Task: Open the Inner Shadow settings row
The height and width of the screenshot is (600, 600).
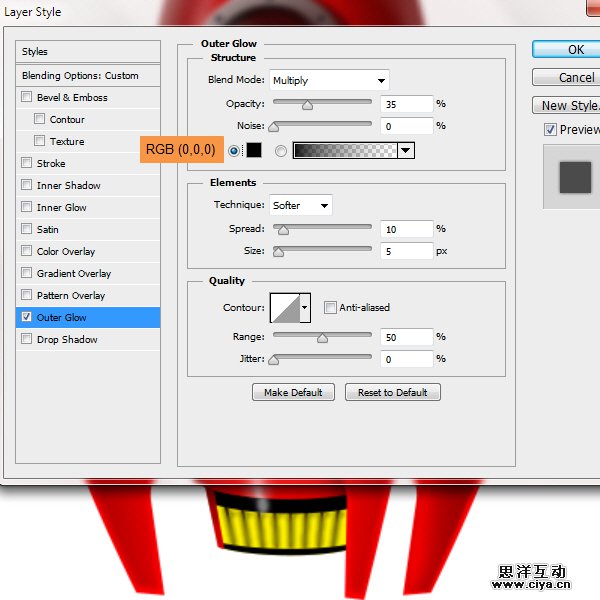Action: [x=88, y=186]
